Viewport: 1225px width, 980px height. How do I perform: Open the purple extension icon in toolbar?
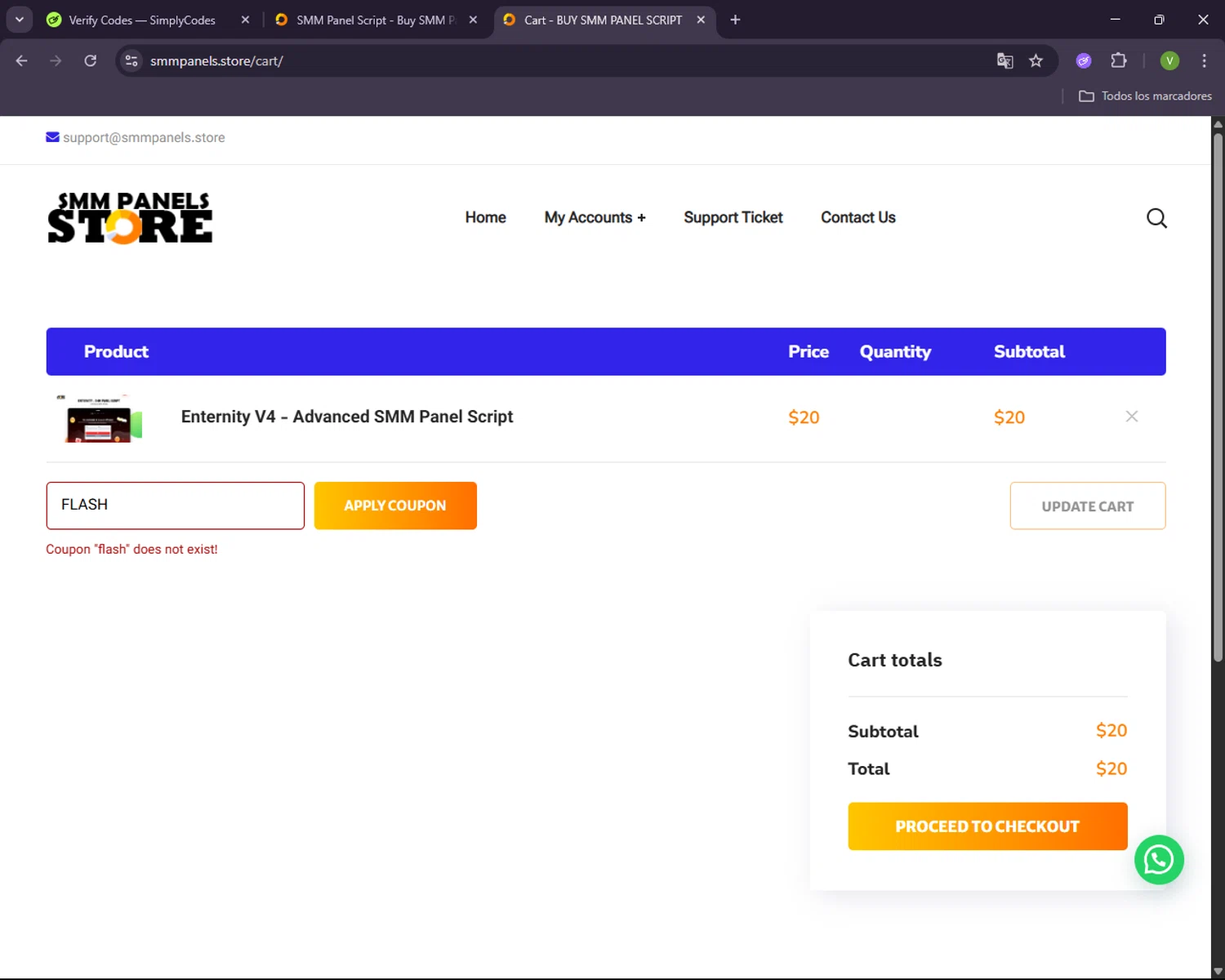(x=1084, y=60)
